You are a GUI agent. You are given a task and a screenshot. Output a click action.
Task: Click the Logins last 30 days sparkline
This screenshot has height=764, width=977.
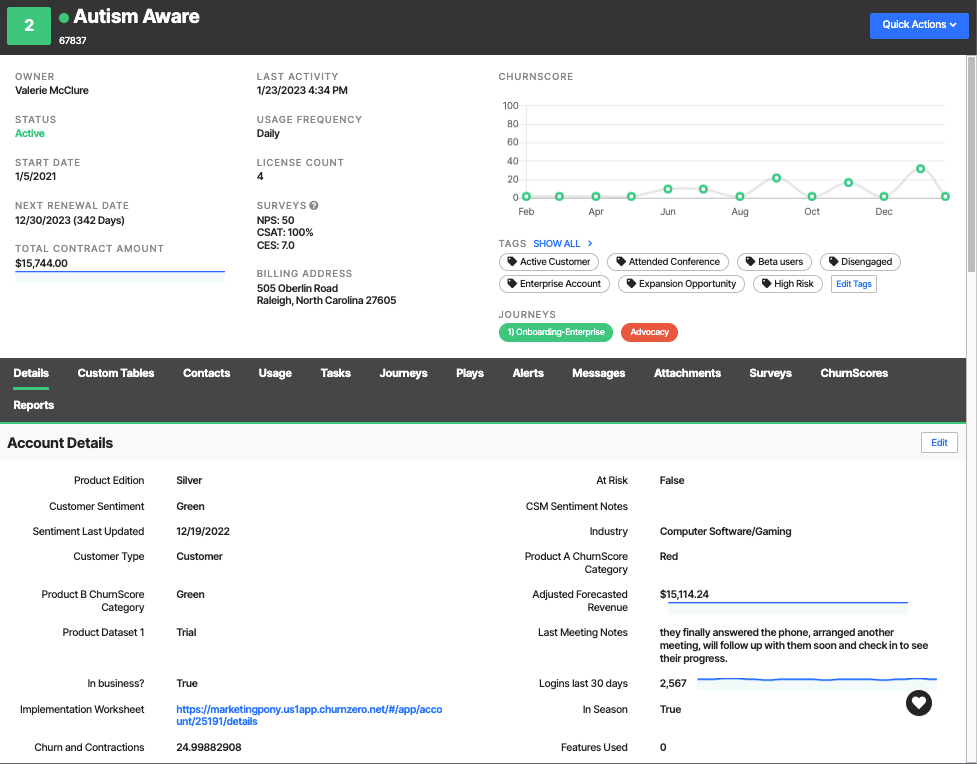[817, 684]
